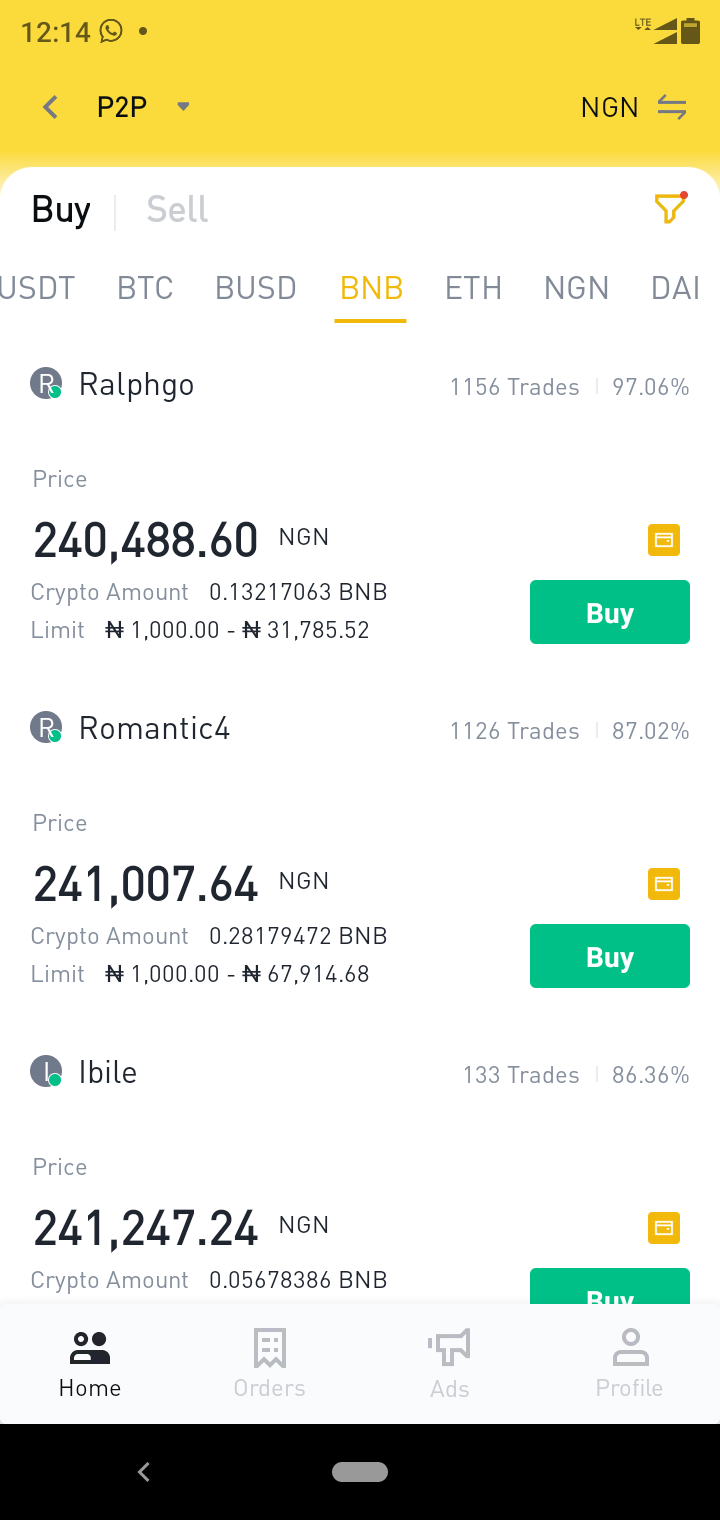The image size is (720, 1520).
Task: Buy BNB from Romantic4
Action: [x=610, y=956]
